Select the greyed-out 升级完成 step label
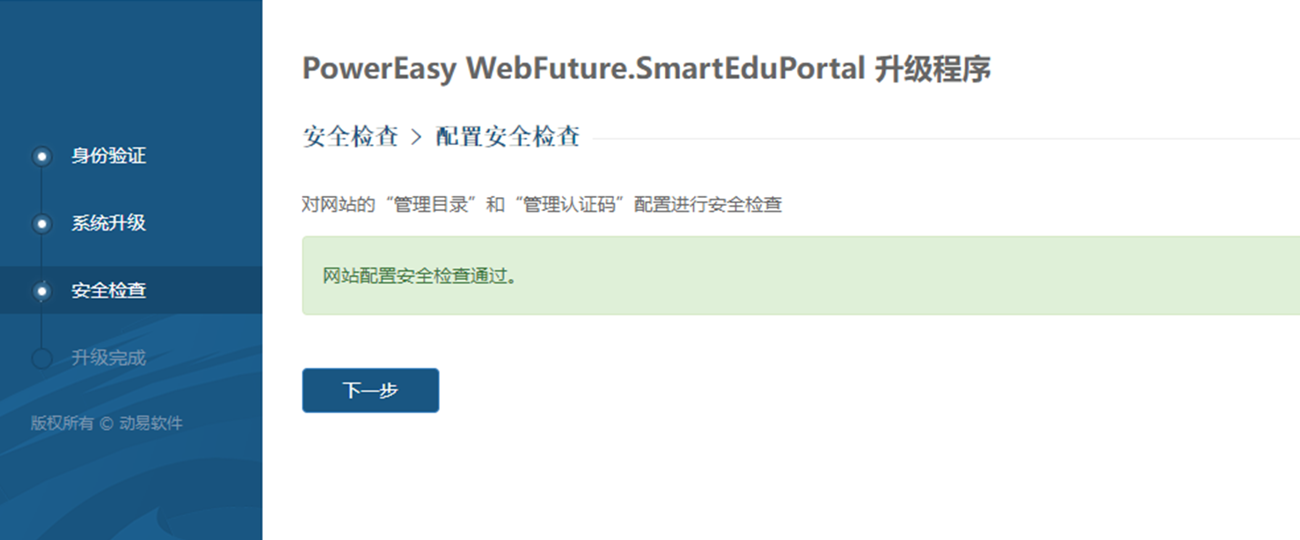The width and height of the screenshot is (1300, 540). pos(108,358)
